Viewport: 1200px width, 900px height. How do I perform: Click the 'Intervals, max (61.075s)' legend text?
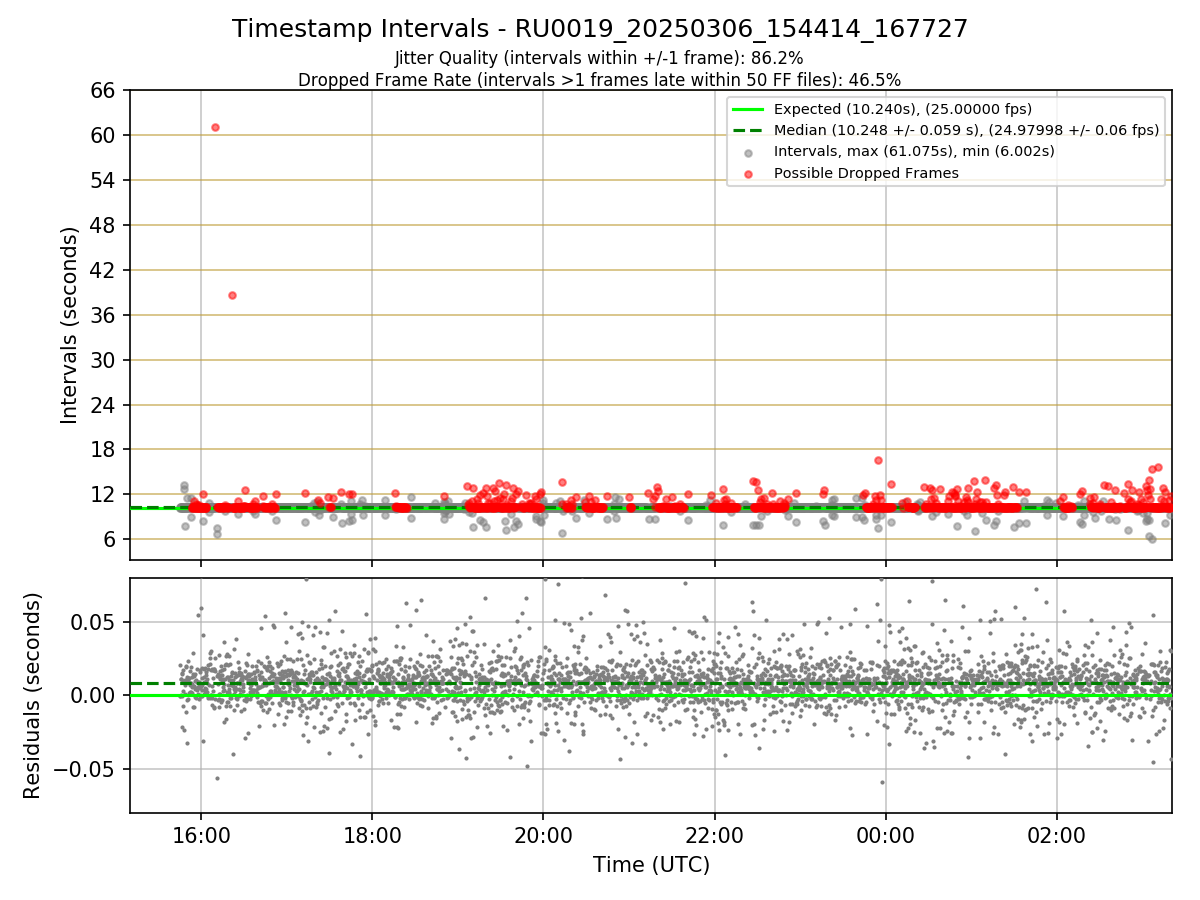coord(914,152)
